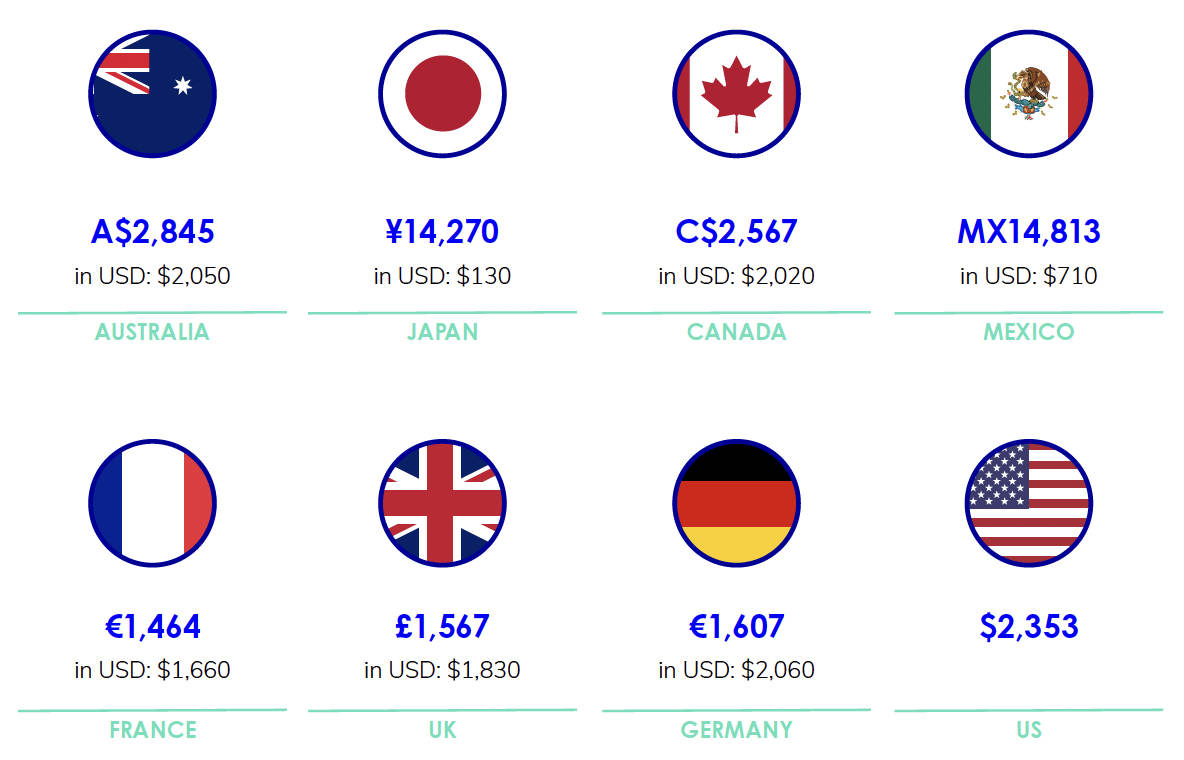
Task: Select the €1,607 amount
Action: click(x=736, y=626)
